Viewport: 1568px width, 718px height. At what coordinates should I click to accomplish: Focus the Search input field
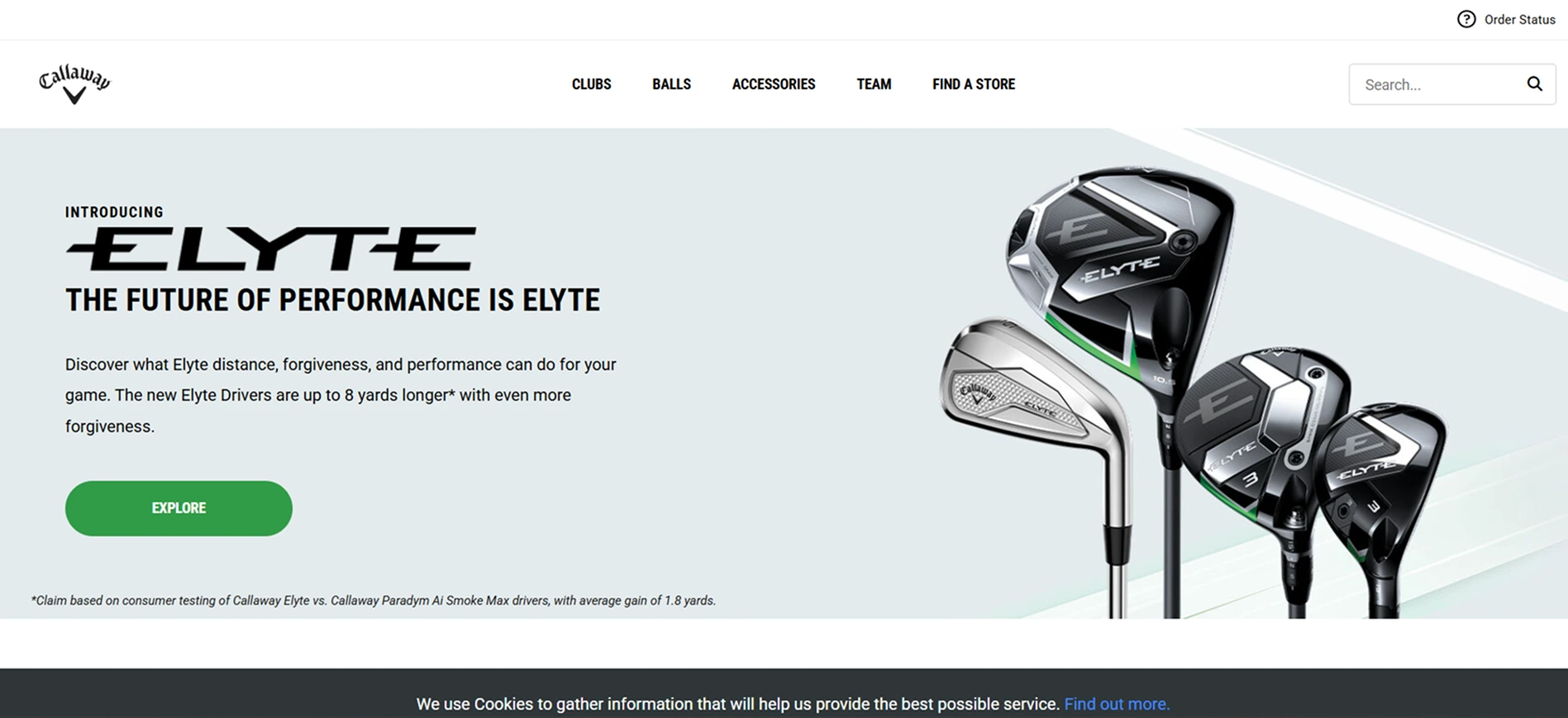click(1437, 84)
